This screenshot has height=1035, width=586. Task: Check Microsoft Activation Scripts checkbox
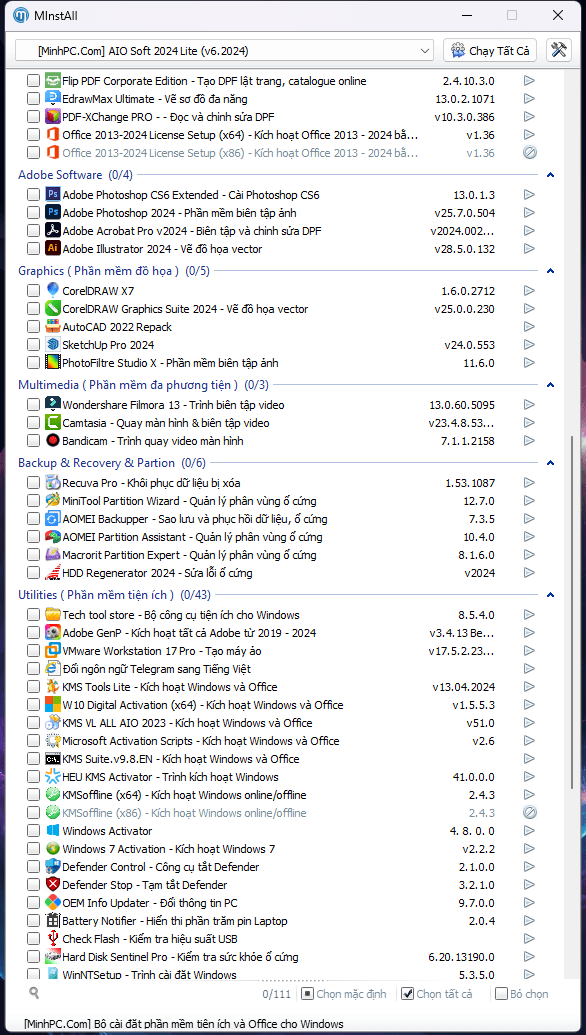click(x=33, y=741)
